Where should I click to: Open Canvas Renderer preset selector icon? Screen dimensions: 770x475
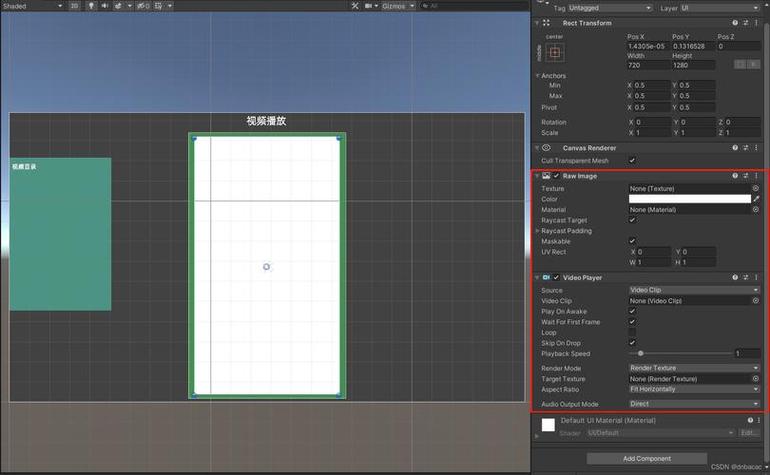[745, 147]
